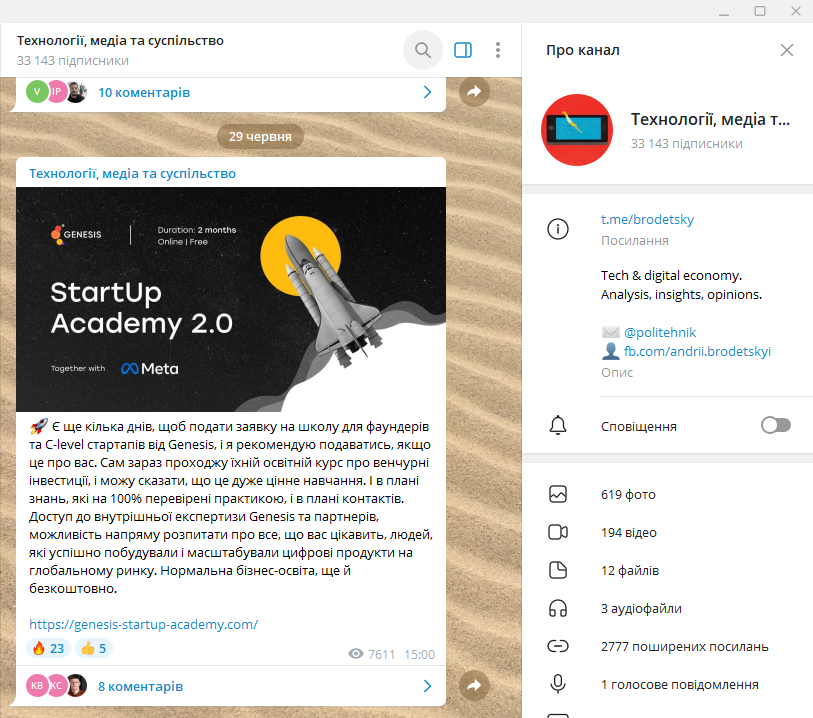Open the t.me/brodetsky channel link
This screenshot has width=813, height=718.
pyautogui.click(x=647, y=219)
